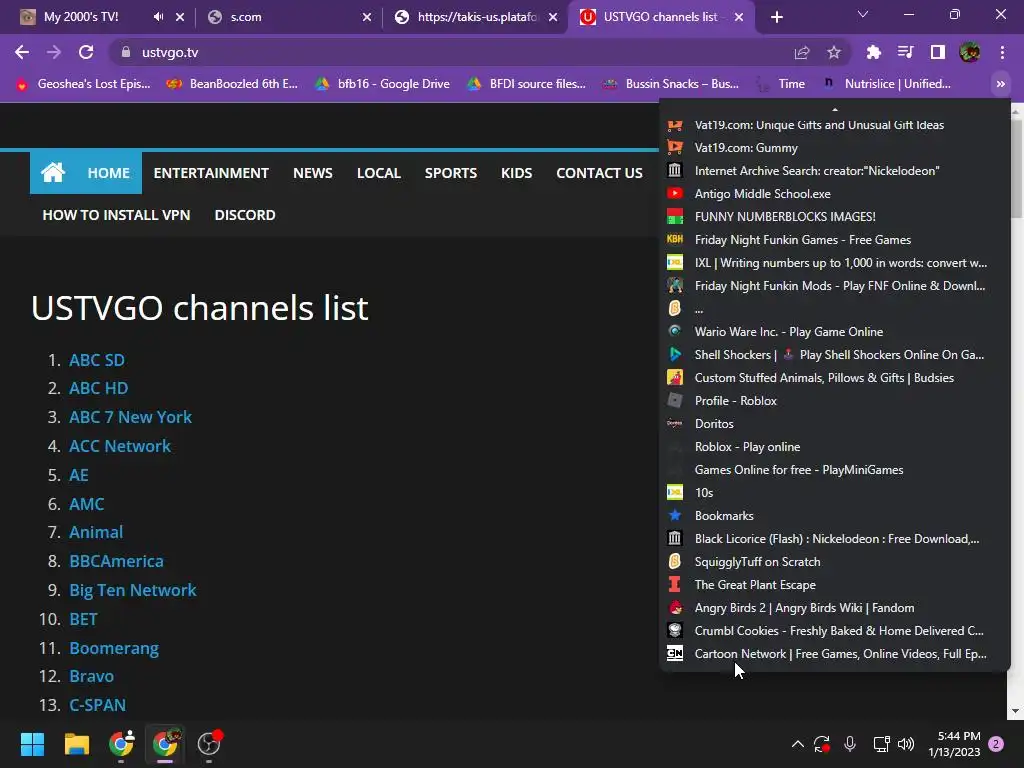The image size is (1024, 768).
Task: Click the taskbar speaker volume icon
Action: pyautogui.click(x=906, y=744)
